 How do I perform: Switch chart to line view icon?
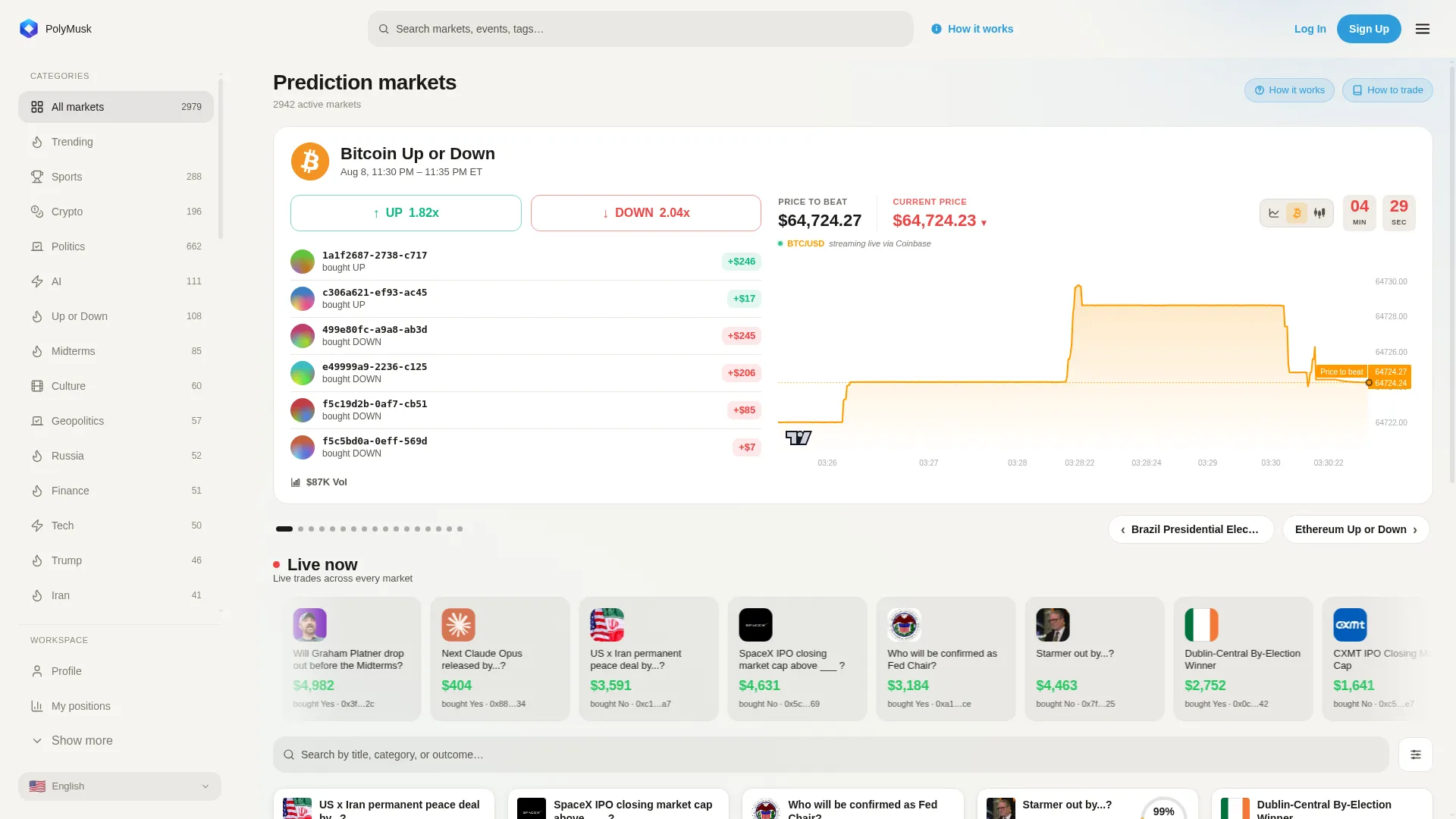1274,213
